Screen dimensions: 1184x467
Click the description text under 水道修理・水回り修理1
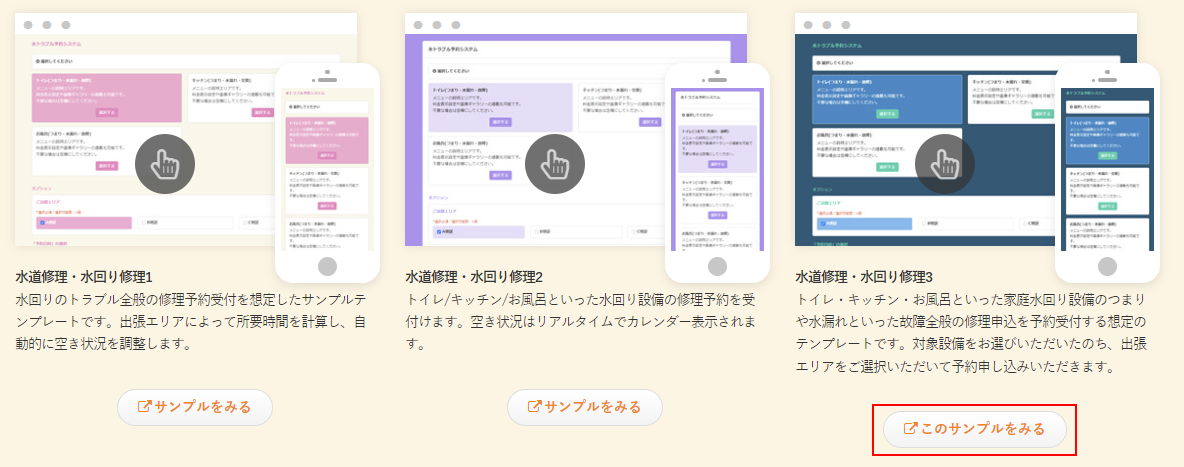pyautogui.click(x=190, y=321)
